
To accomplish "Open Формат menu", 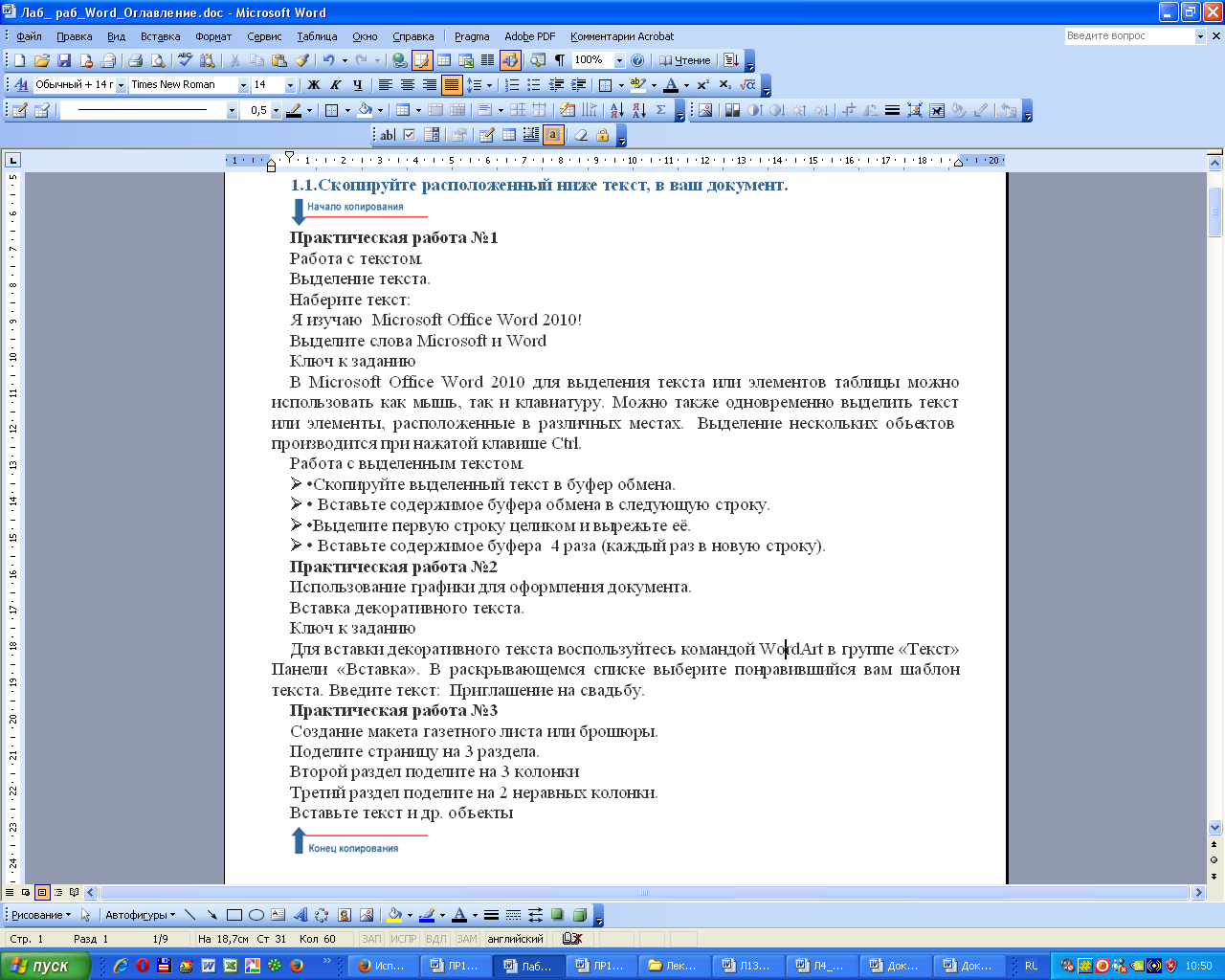I will tap(213, 36).
